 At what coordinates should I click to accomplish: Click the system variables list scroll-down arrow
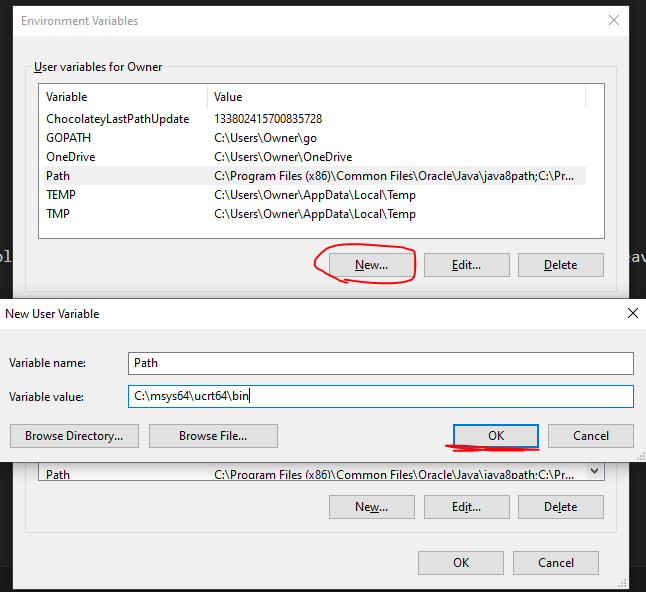coord(596,471)
